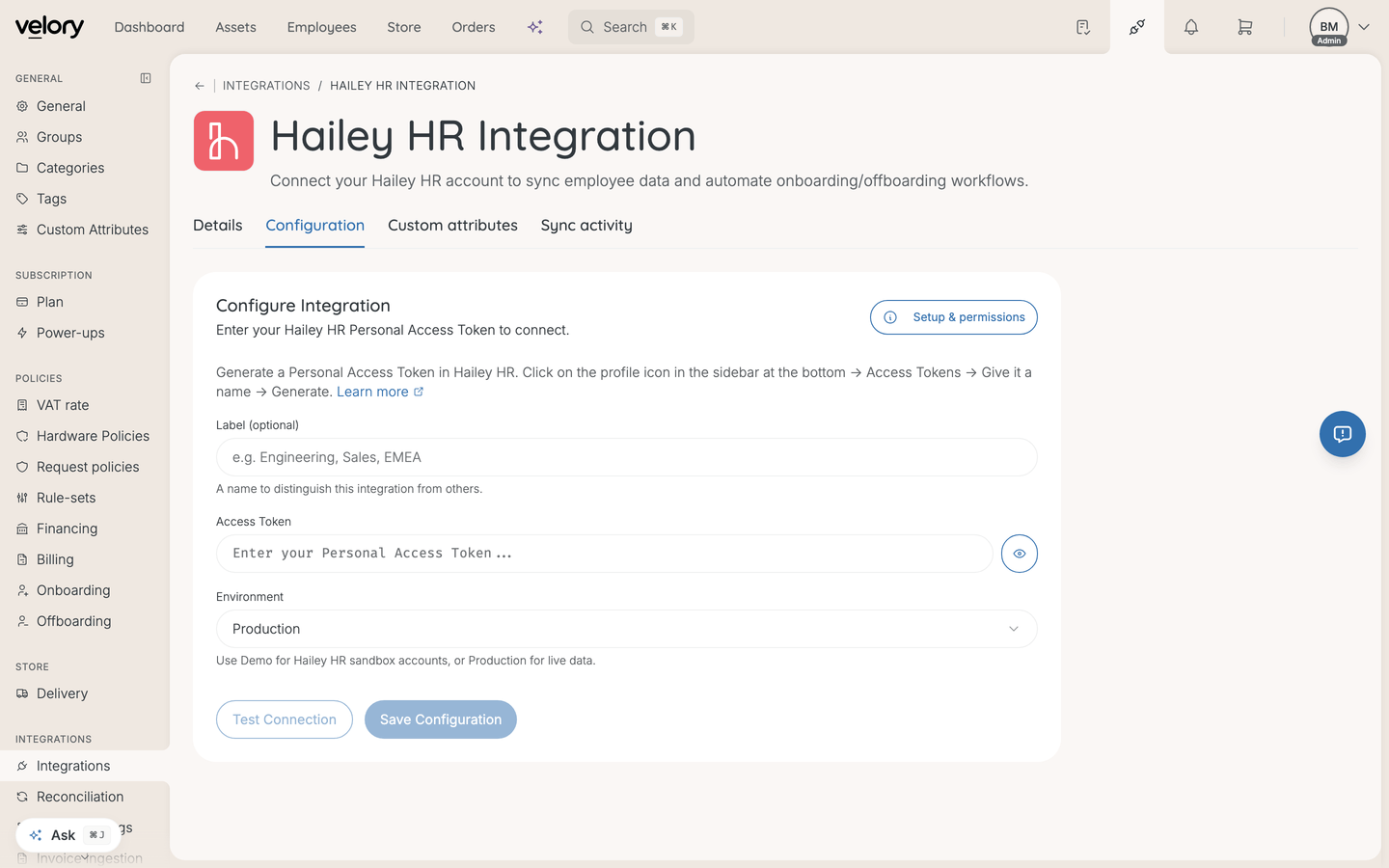Focus the Access Token input field
1389x868 pixels.
pyautogui.click(x=605, y=554)
